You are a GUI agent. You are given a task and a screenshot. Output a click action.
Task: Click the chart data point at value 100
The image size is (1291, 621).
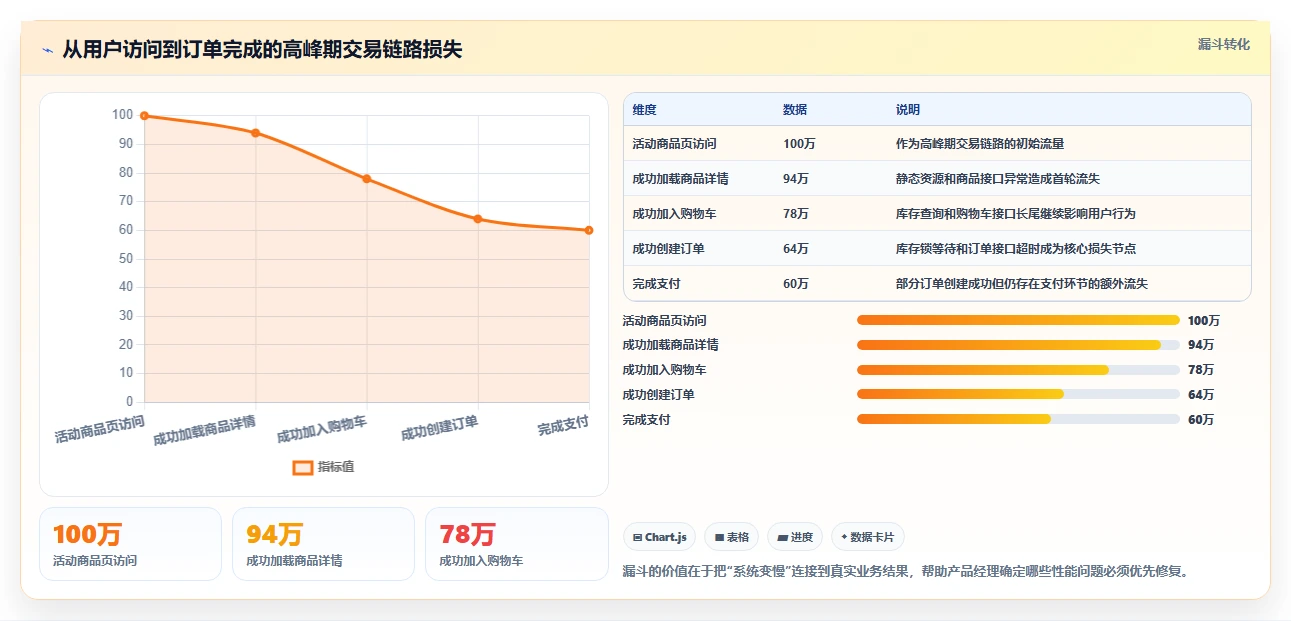point(144,116)
